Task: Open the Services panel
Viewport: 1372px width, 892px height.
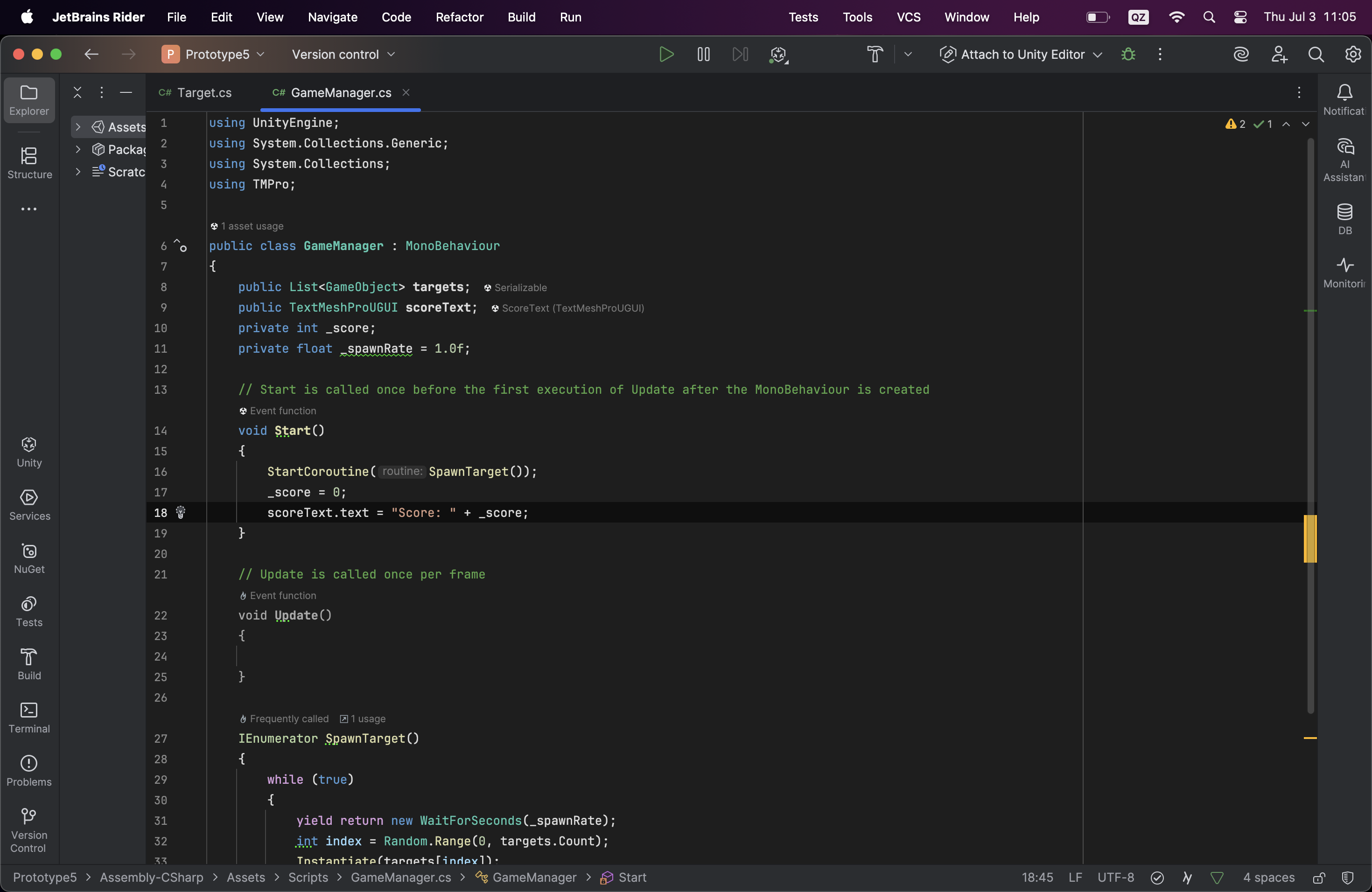Action: coord(29,505)
